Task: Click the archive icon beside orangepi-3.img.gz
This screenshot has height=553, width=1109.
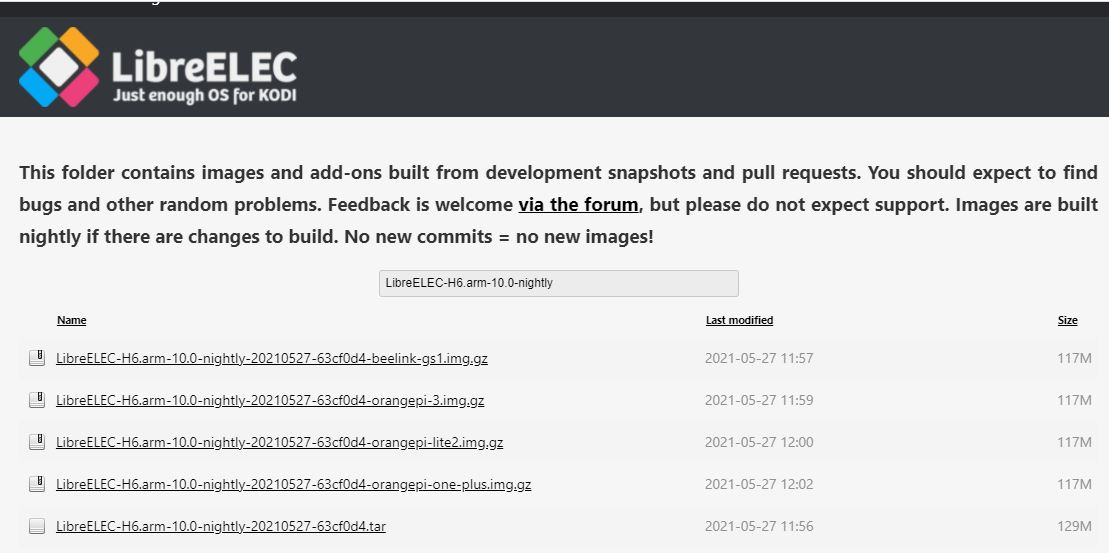Action: 37,400
